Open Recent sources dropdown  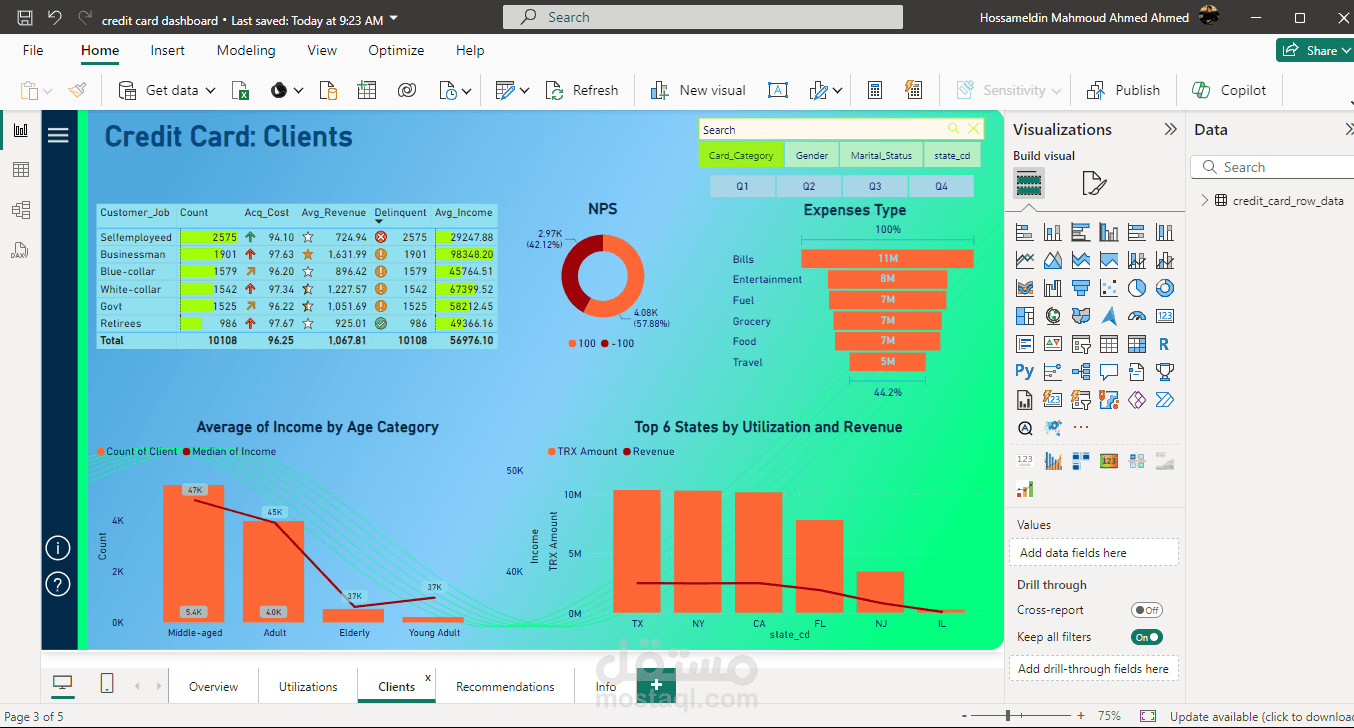(467, 91)
